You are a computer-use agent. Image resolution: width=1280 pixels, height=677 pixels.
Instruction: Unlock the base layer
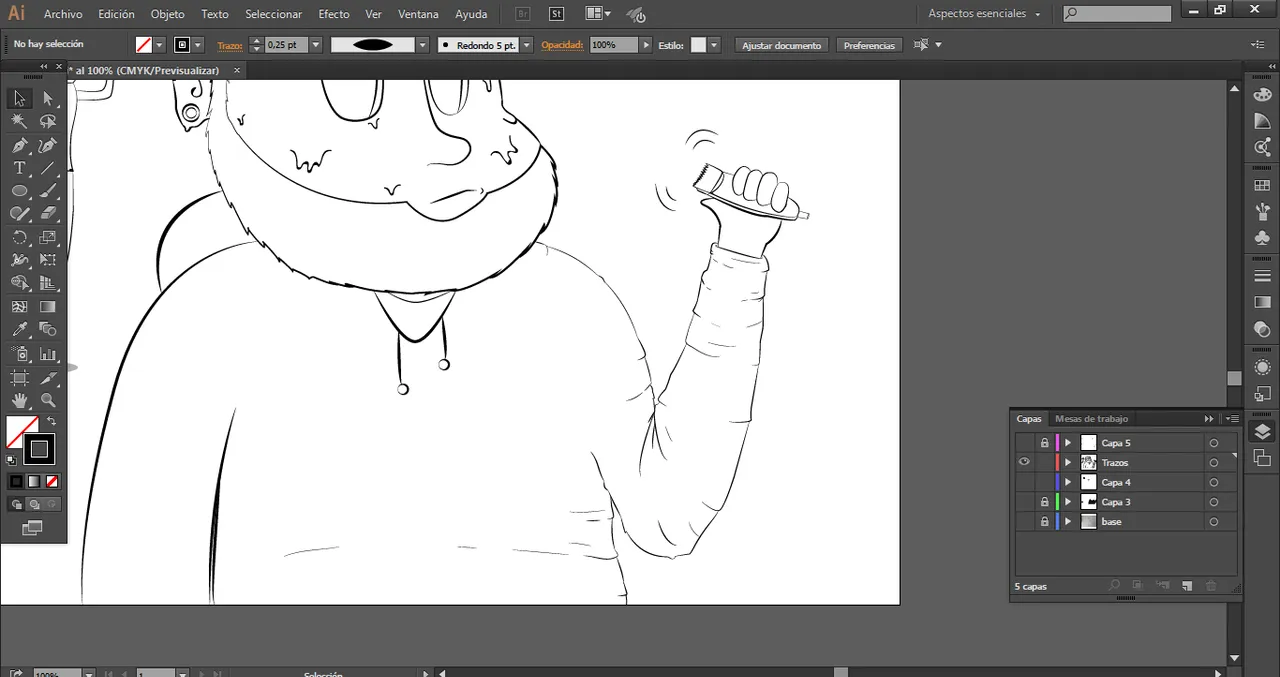(1045, 522)
